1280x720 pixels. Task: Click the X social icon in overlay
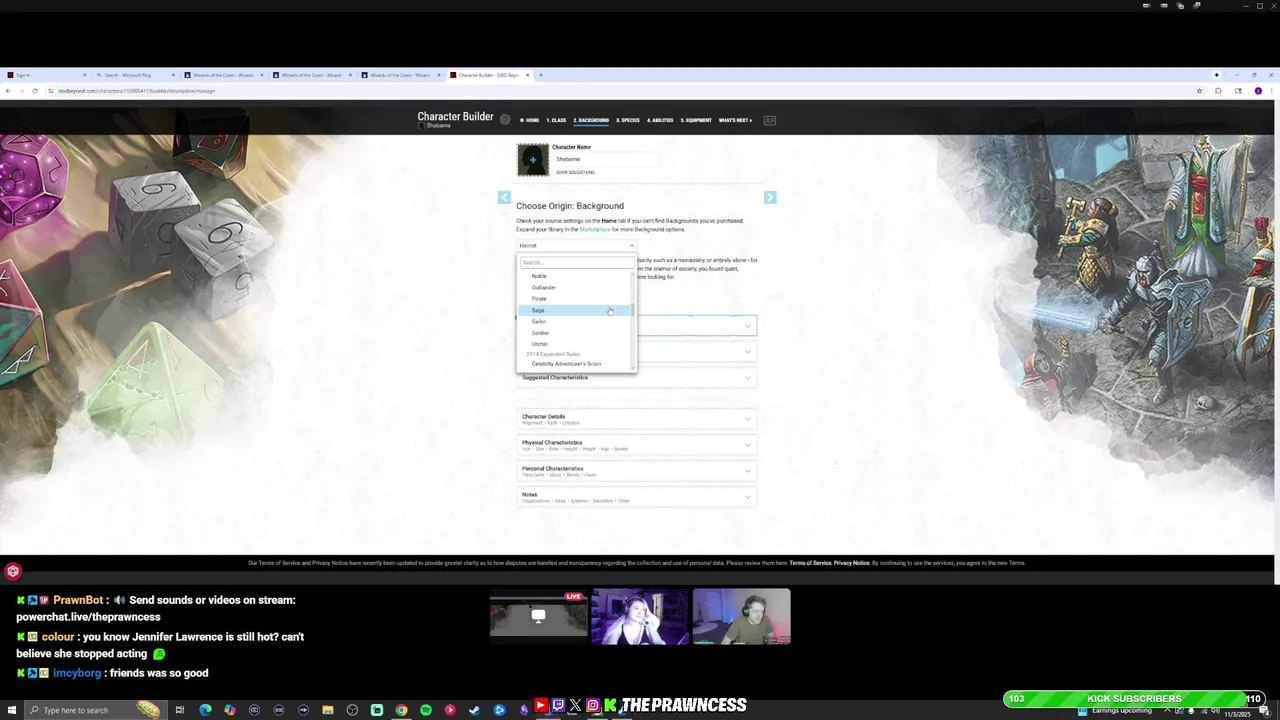(575, 706)
